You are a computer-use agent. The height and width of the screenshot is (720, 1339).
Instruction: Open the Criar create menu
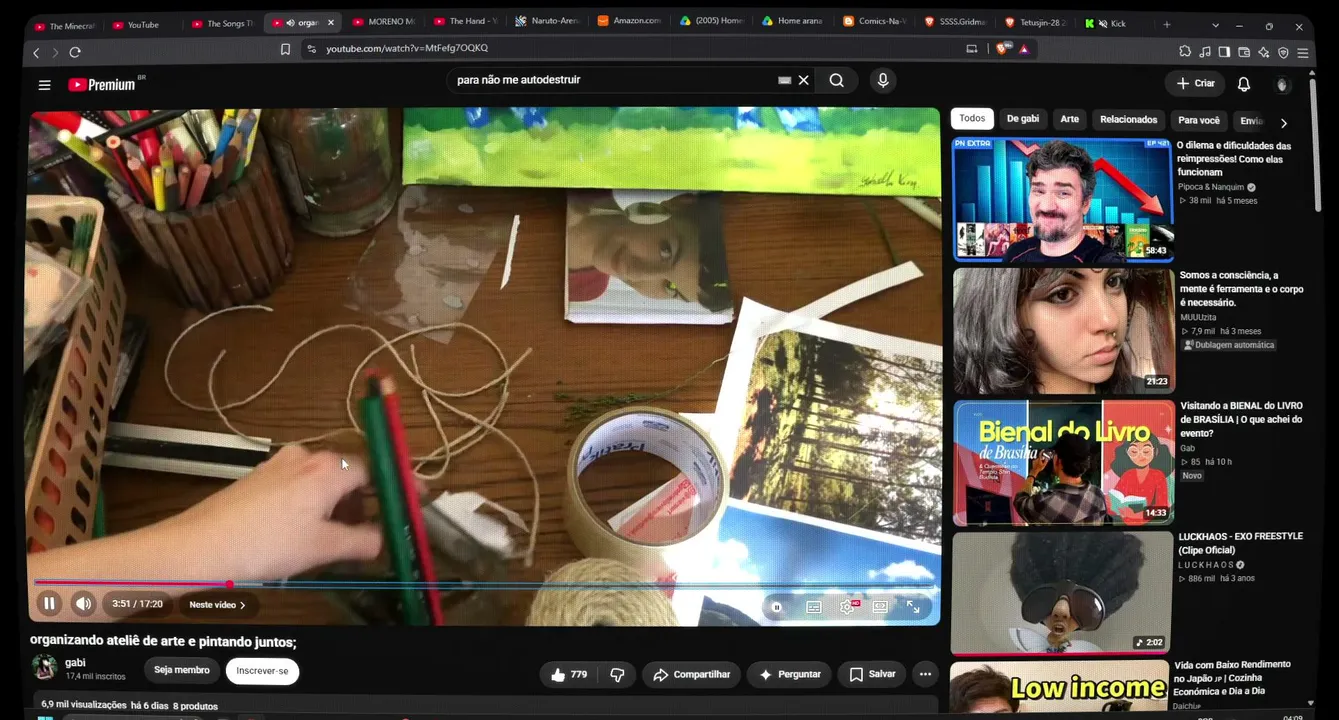pos(1196,84)
